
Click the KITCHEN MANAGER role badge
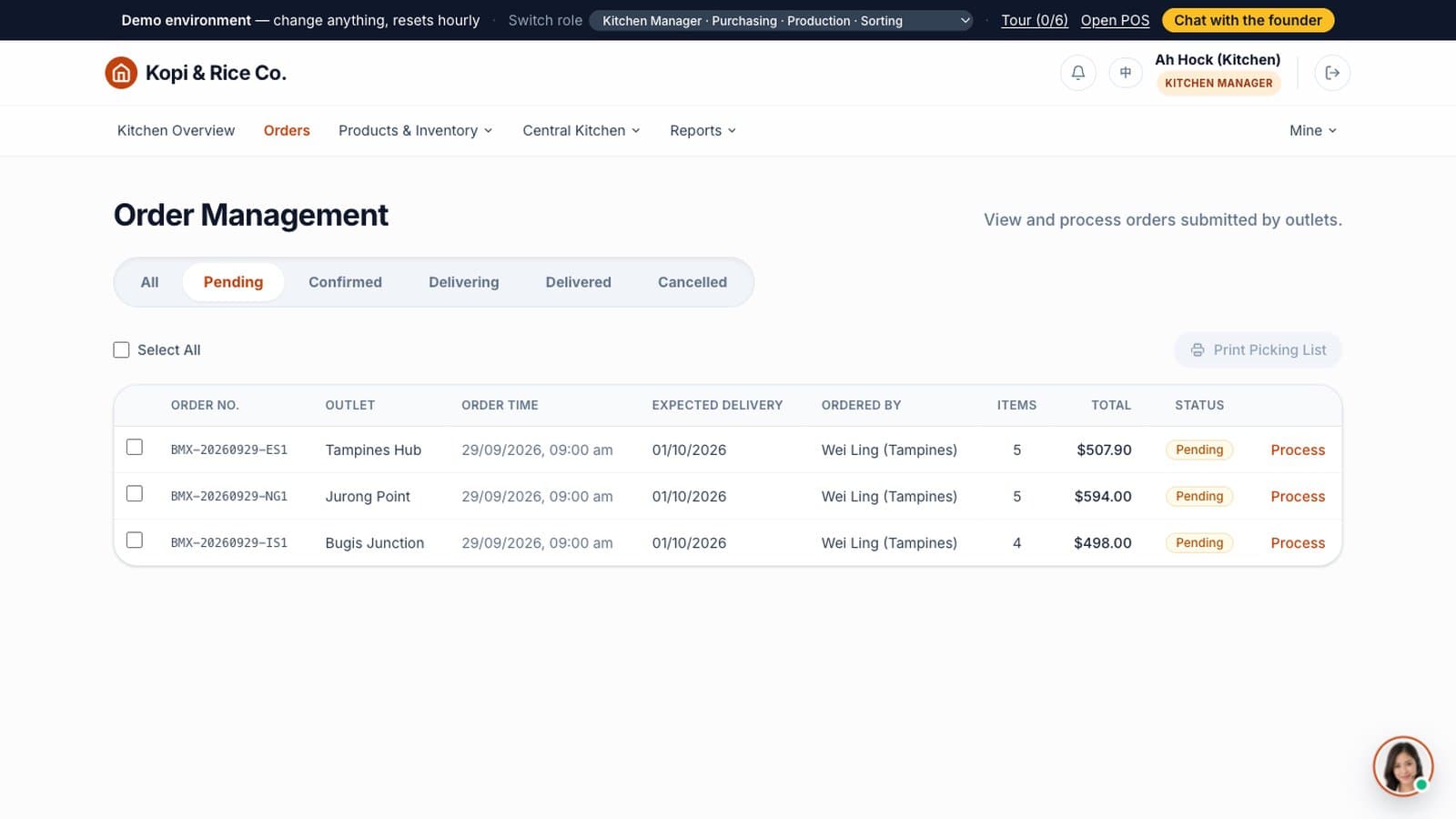tap(1218, 83)
